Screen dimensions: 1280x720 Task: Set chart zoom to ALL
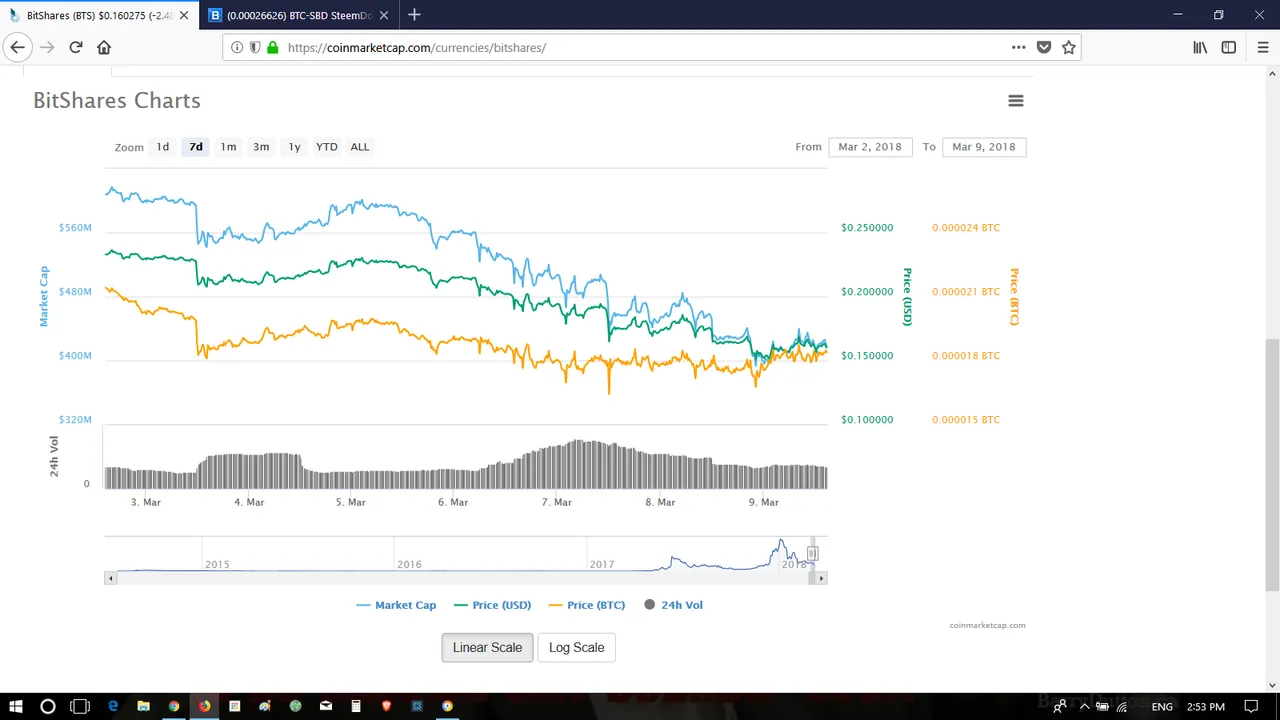coord(360,147)
